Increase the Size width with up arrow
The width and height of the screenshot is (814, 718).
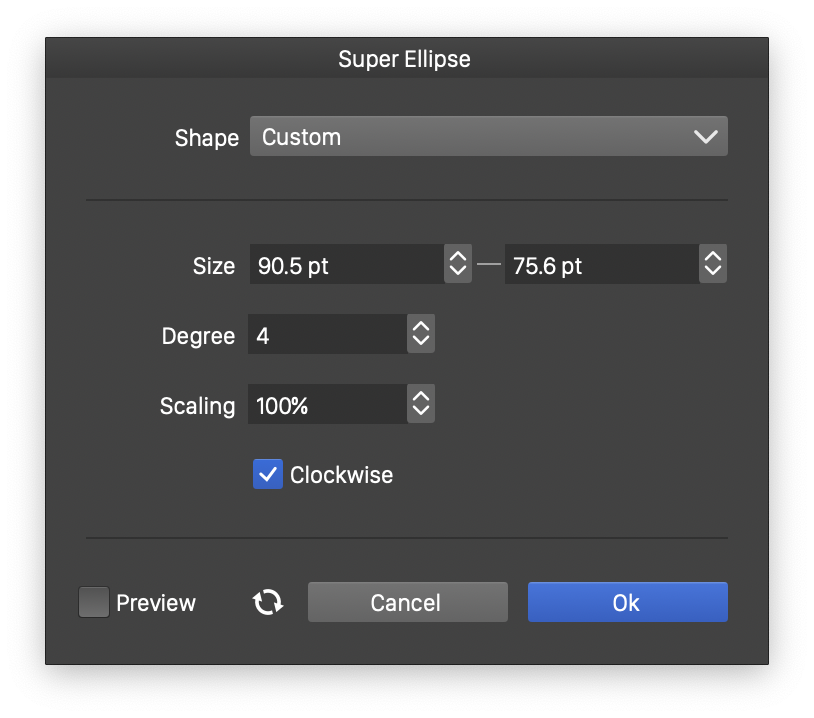pyautogui.click(x=458, y=258)
